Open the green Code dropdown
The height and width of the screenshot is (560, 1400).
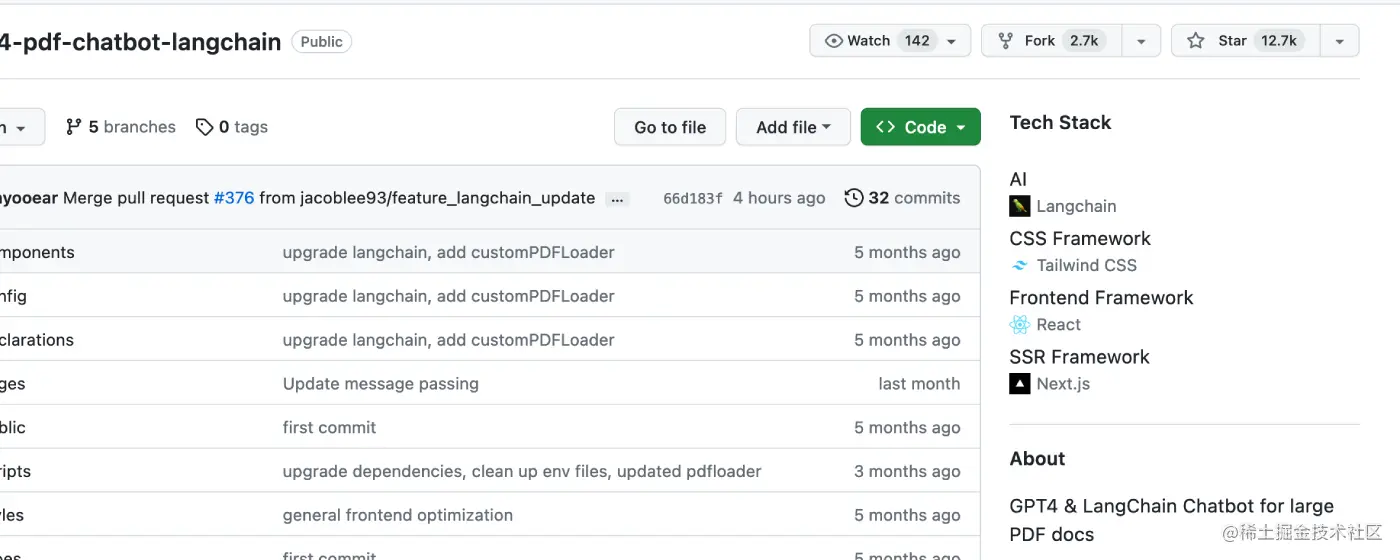[x=920, y=127]
